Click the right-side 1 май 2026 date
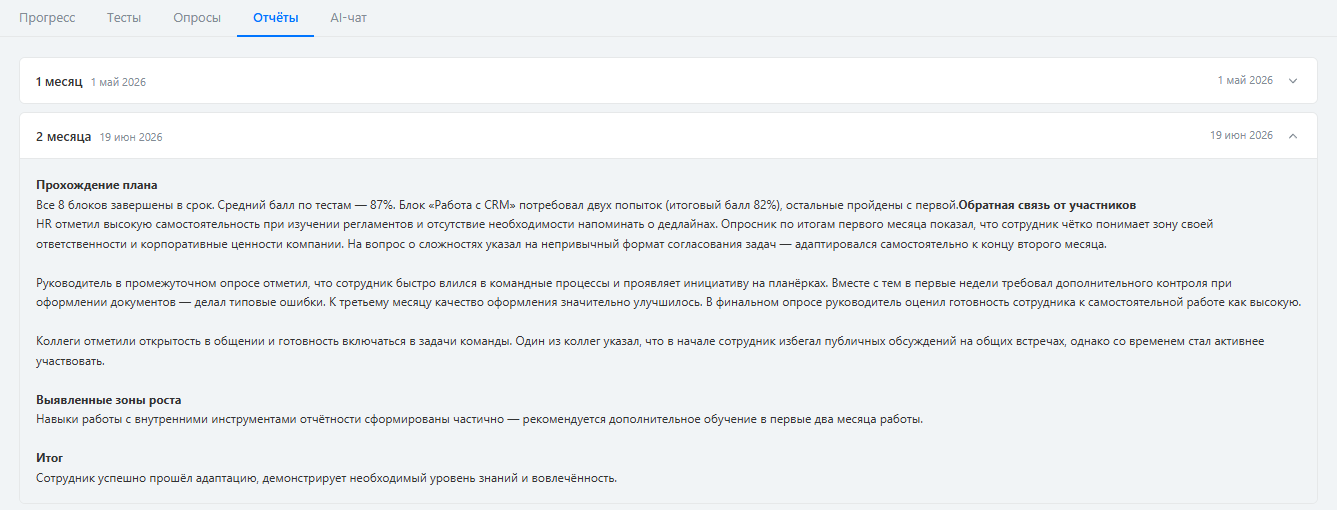Screen dimensions: 1337x510 coord(1245,80)
